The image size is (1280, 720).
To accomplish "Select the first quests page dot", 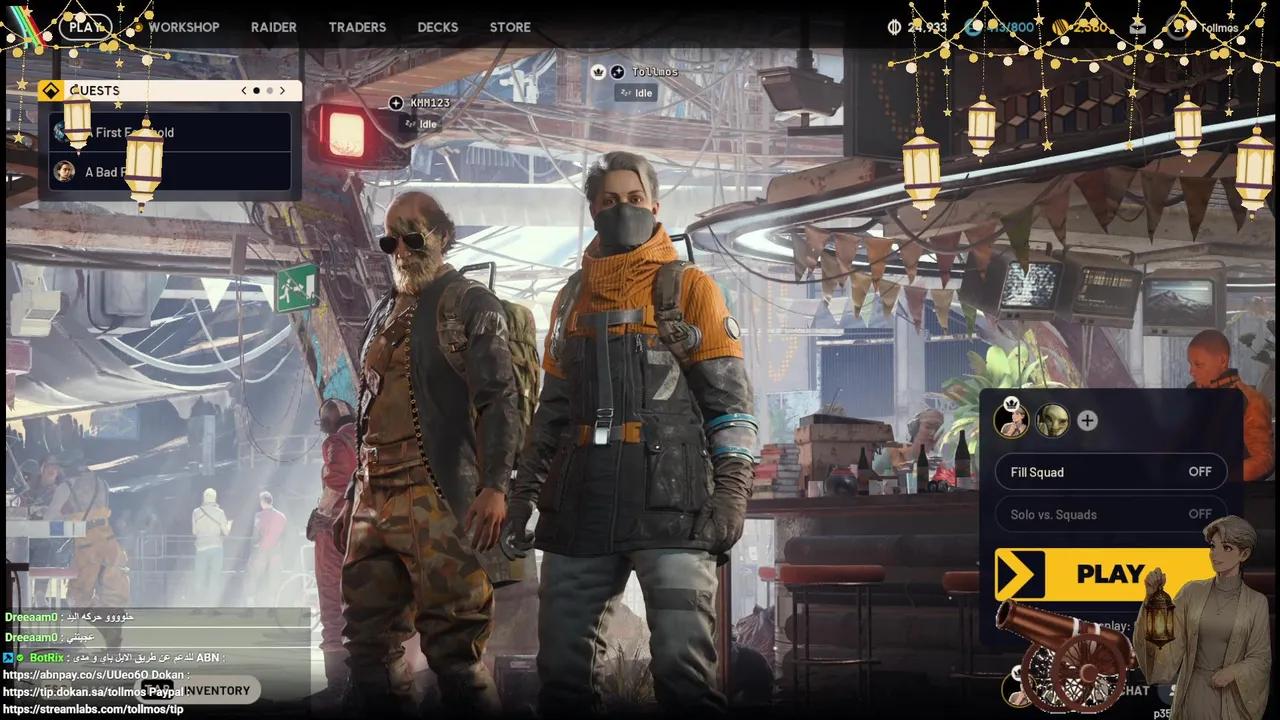I will pos(256,90).
